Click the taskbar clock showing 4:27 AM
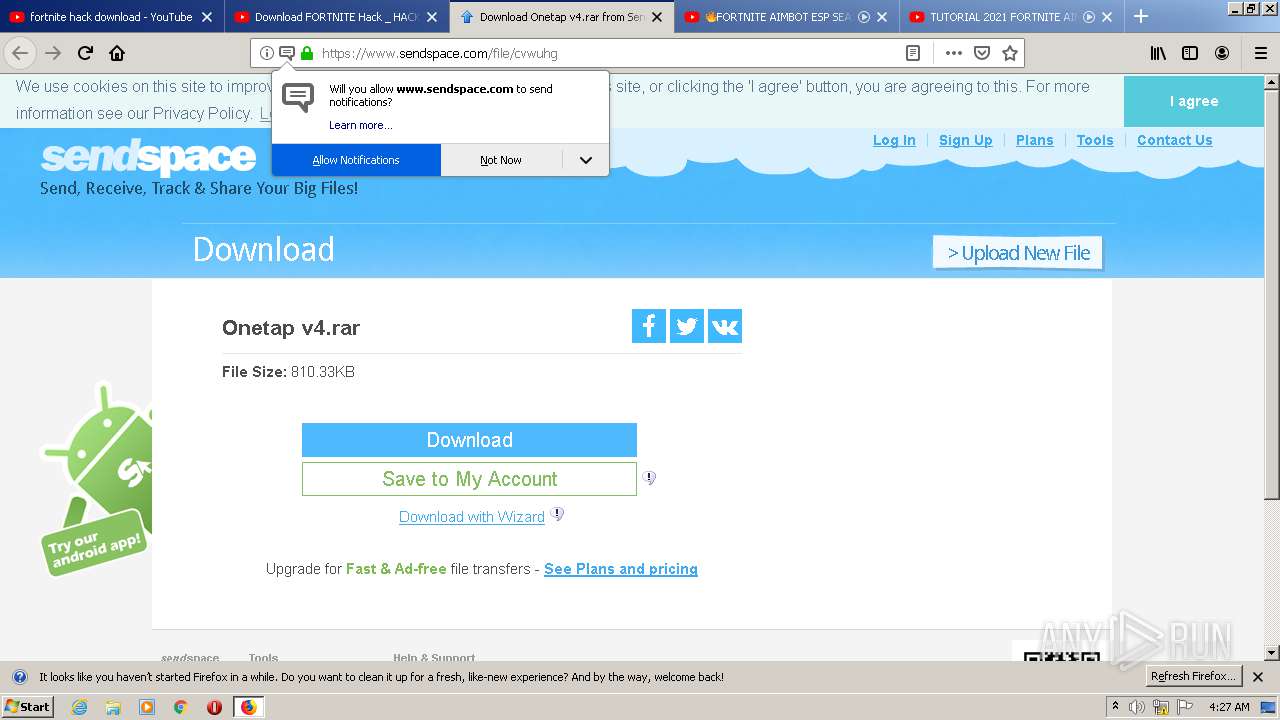Viewport: 1280px width, 720px height. (x=1229, y=707)
